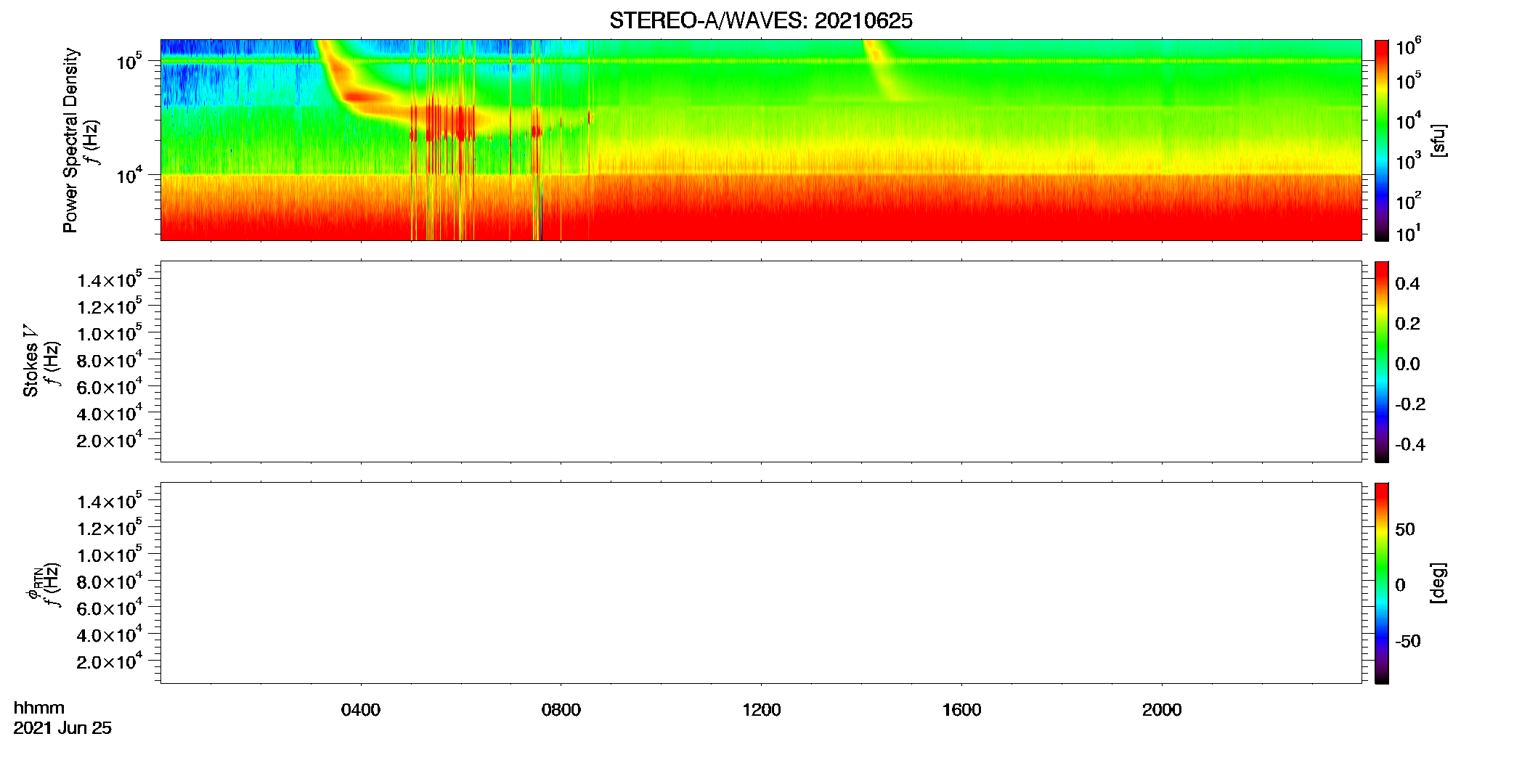
Task: Click the Stokes V color bar
Action: (1382, 362)
